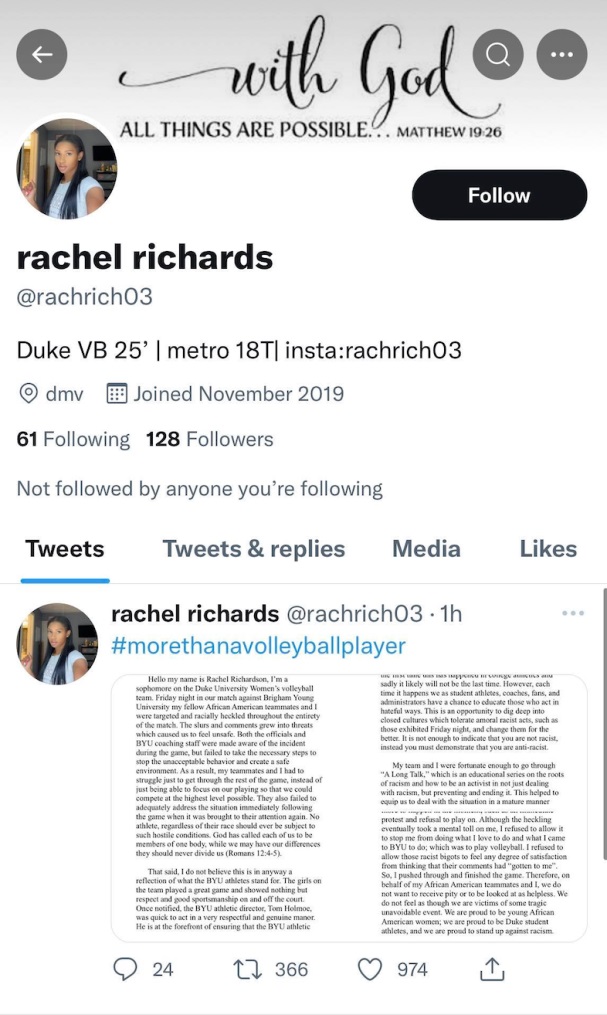Open the Media tab
Viewport: 607px width, 1015px height.
[x=426, y=549]
